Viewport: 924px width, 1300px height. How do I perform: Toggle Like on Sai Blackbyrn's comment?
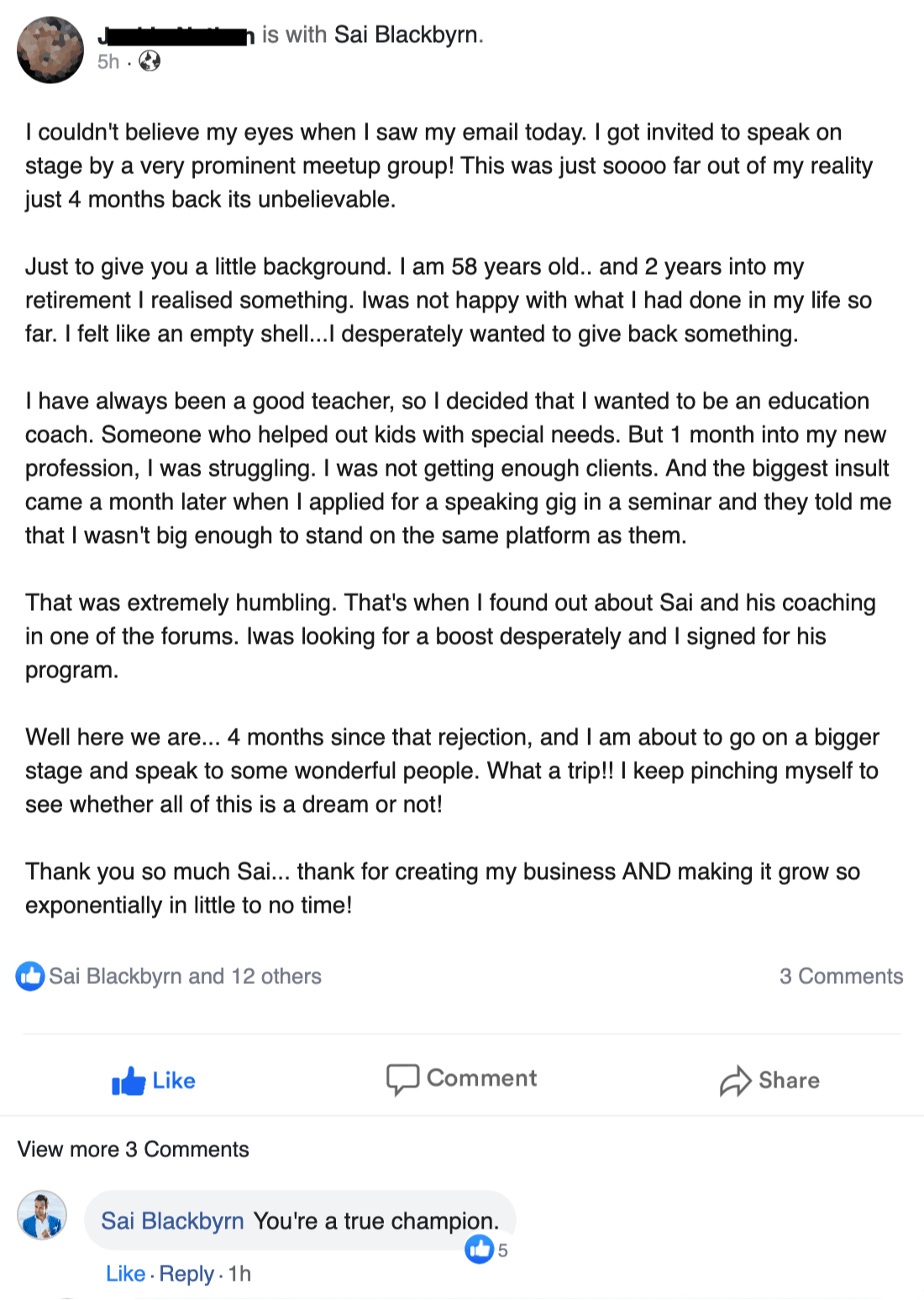[x=125, y=1274]
